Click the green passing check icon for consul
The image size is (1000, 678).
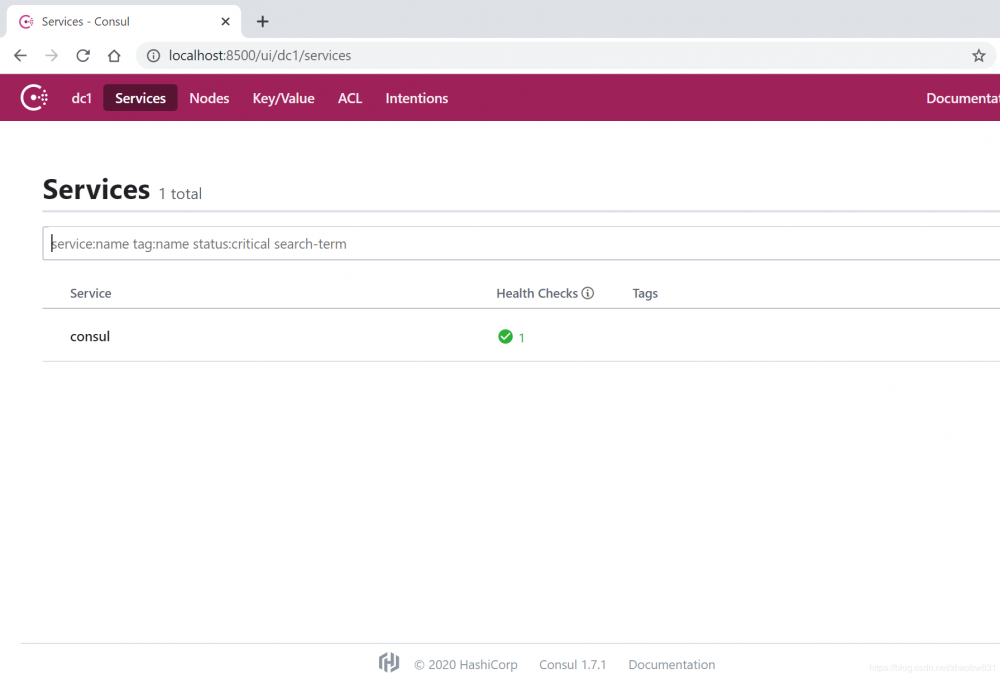coord(505,336)
